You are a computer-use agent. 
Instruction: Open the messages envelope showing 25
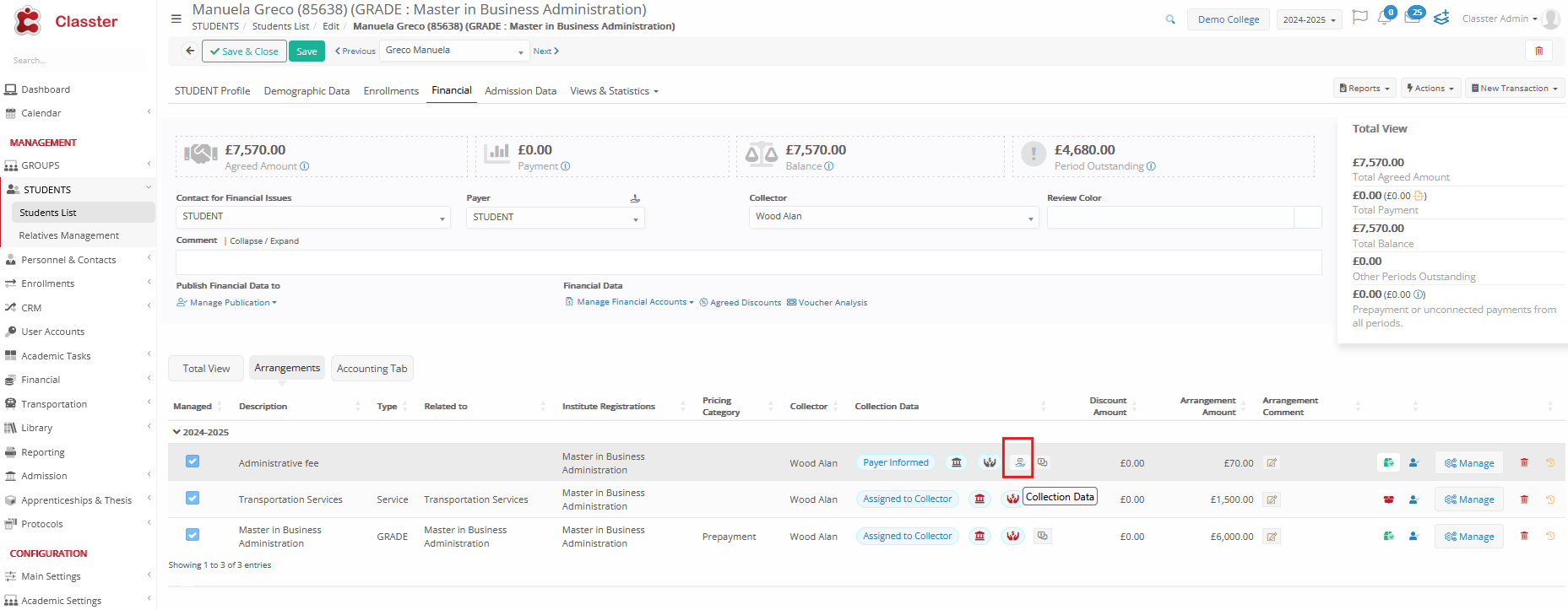click(x=1412, y=18)
